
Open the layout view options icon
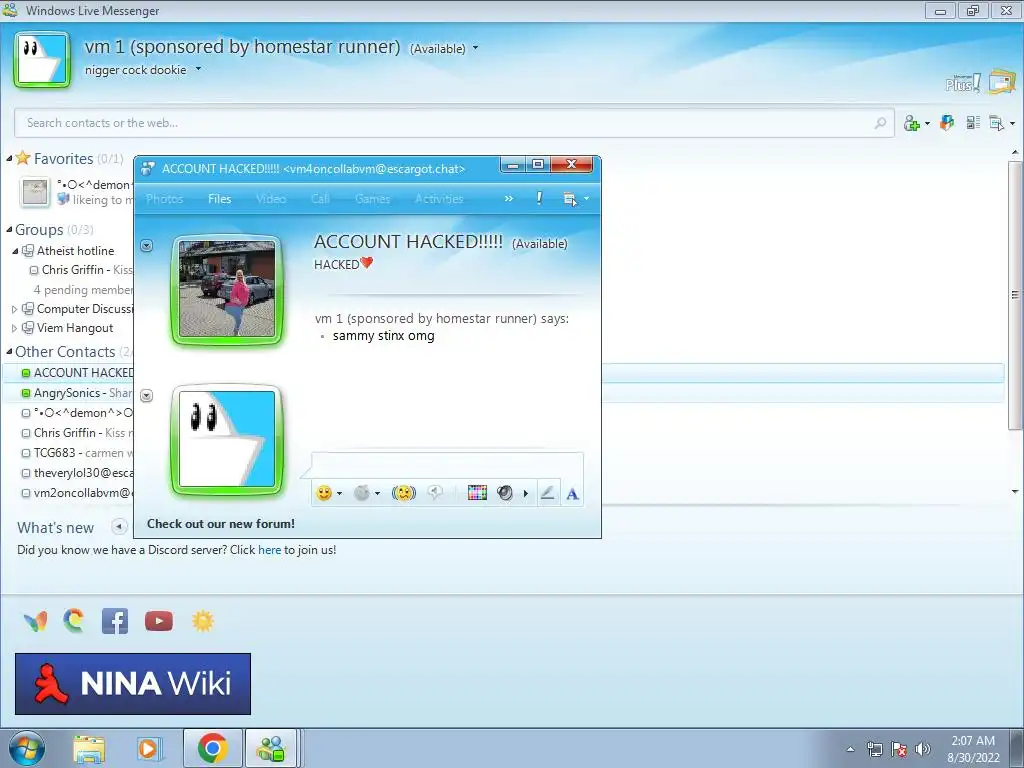pos(973,123)
